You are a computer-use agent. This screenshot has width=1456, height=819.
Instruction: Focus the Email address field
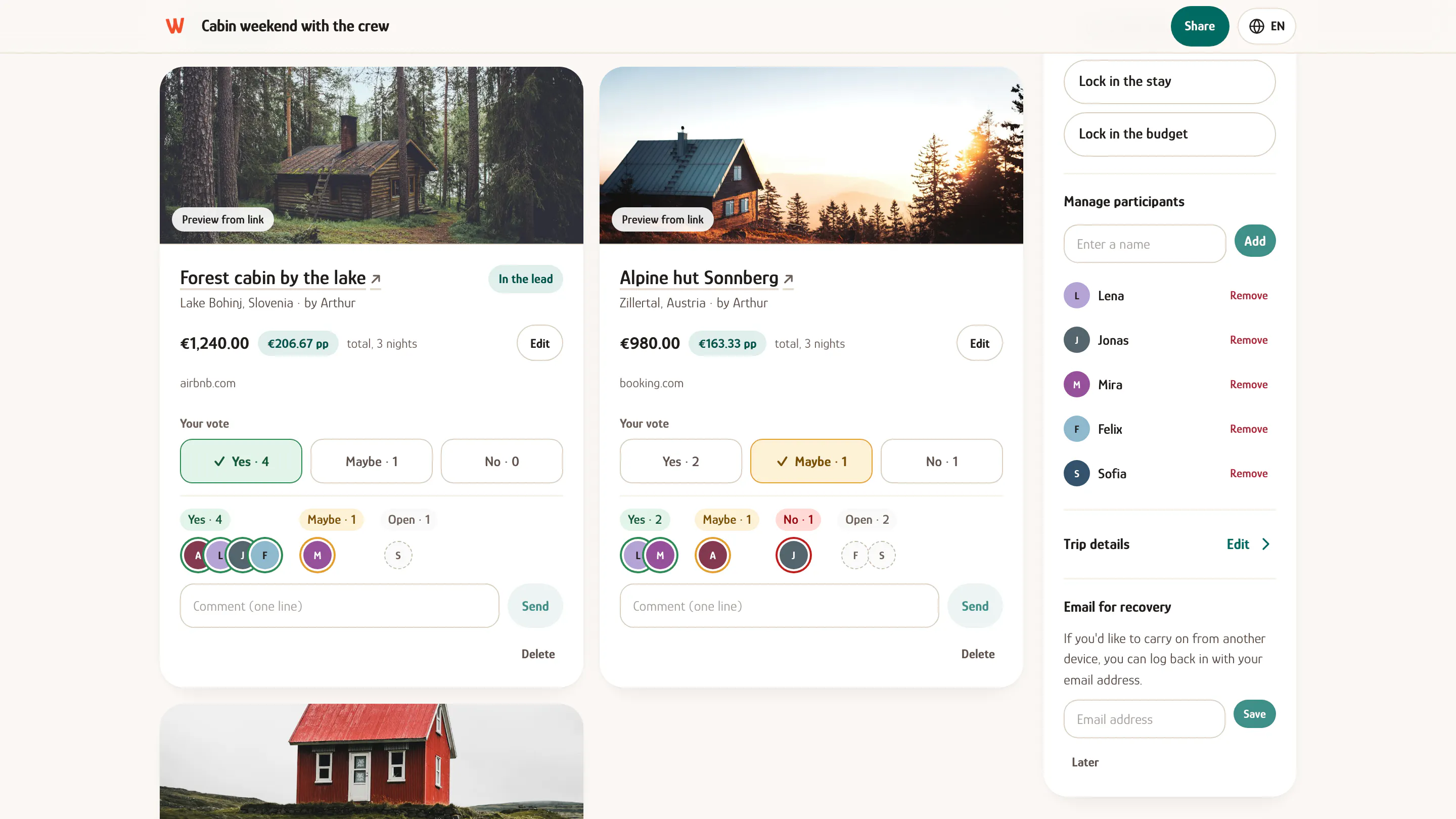coord(1145,719)
